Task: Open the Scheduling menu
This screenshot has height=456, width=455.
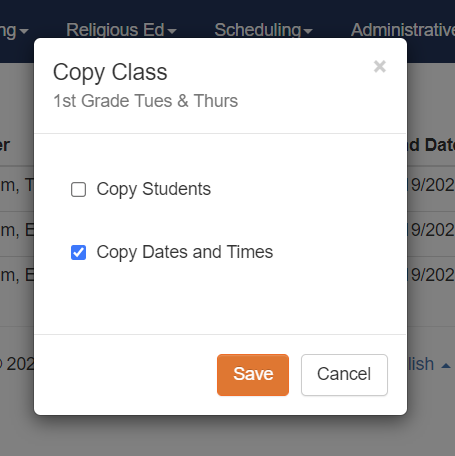Action: 263,30
